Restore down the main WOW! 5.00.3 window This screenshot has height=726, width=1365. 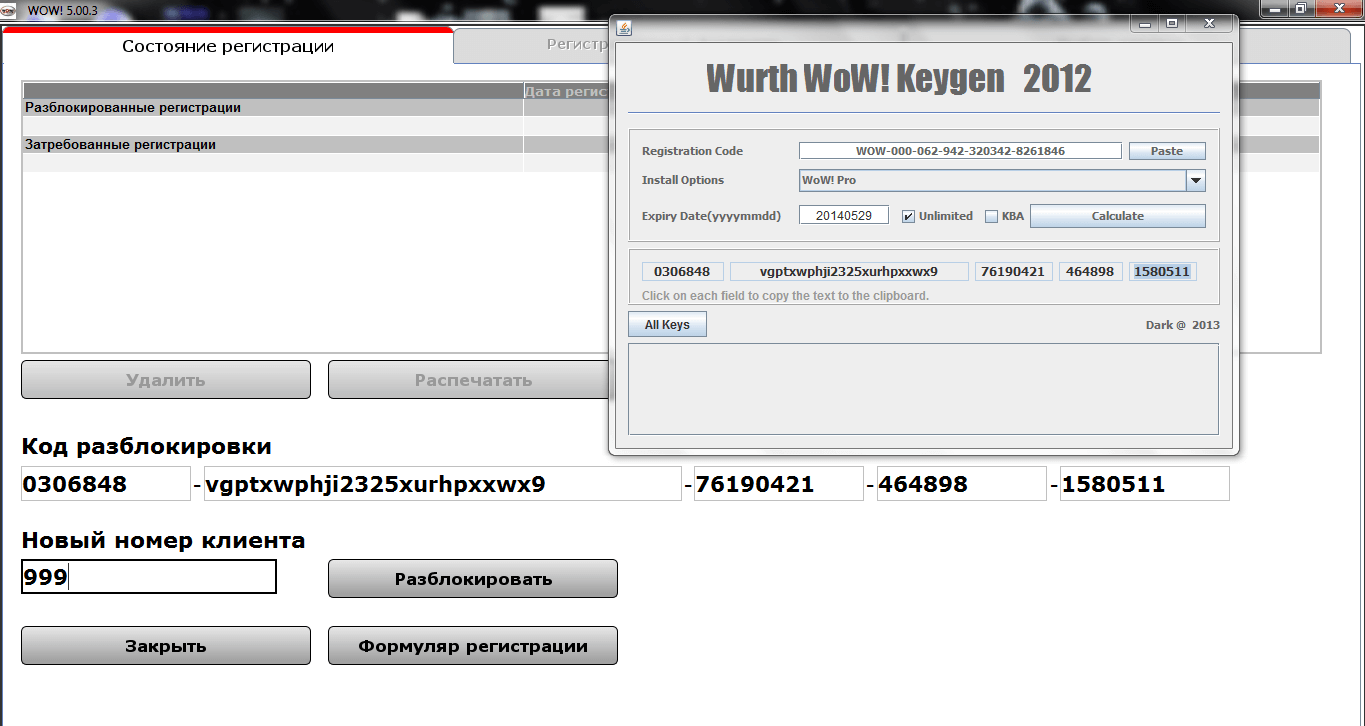[x=1300, y=9]
